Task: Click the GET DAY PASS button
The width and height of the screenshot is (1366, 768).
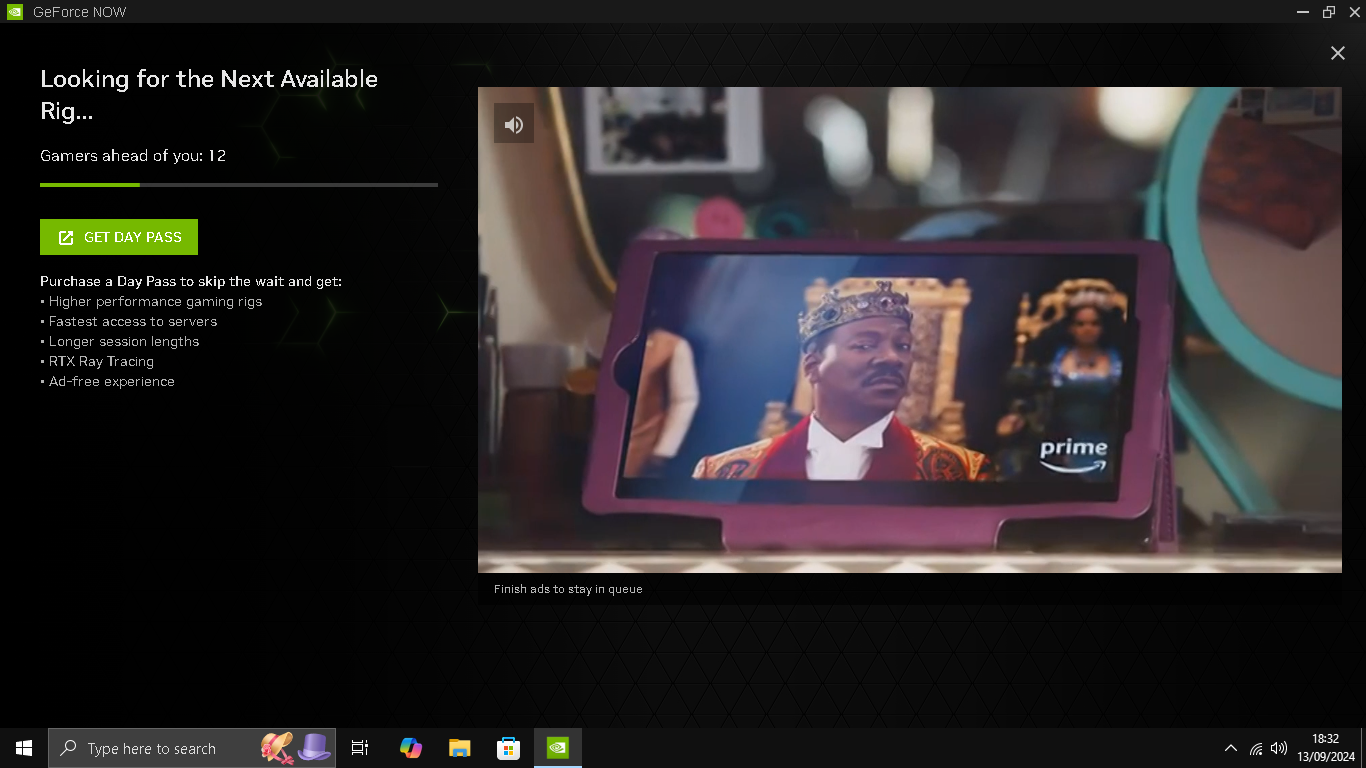Action: pyautogui.click(x=119, y=237)
